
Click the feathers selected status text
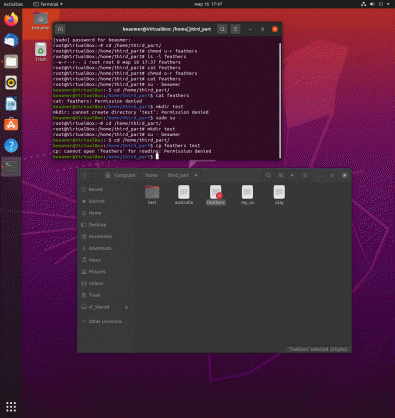pyautogui.click(x=318, y=349)
